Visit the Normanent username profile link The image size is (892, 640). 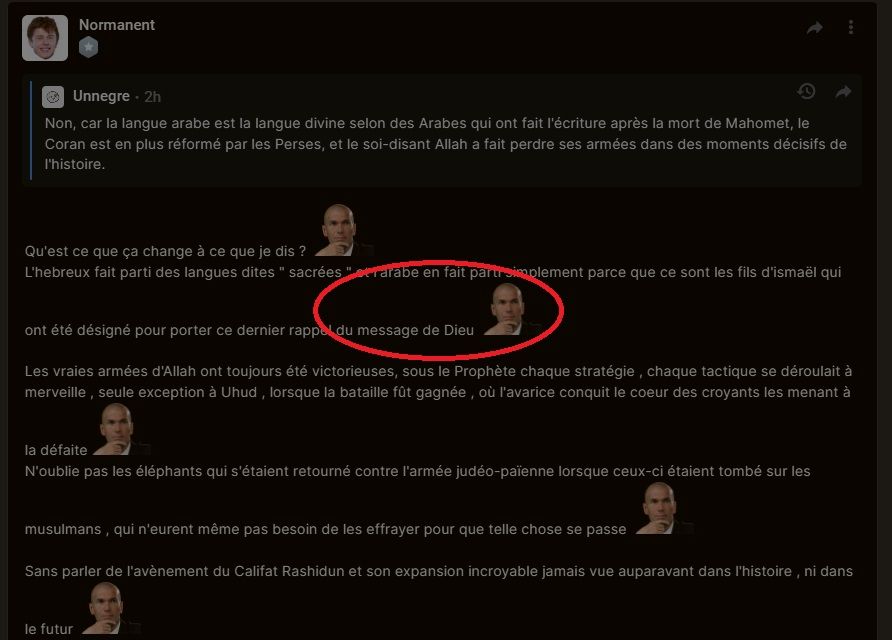point(117,25)
